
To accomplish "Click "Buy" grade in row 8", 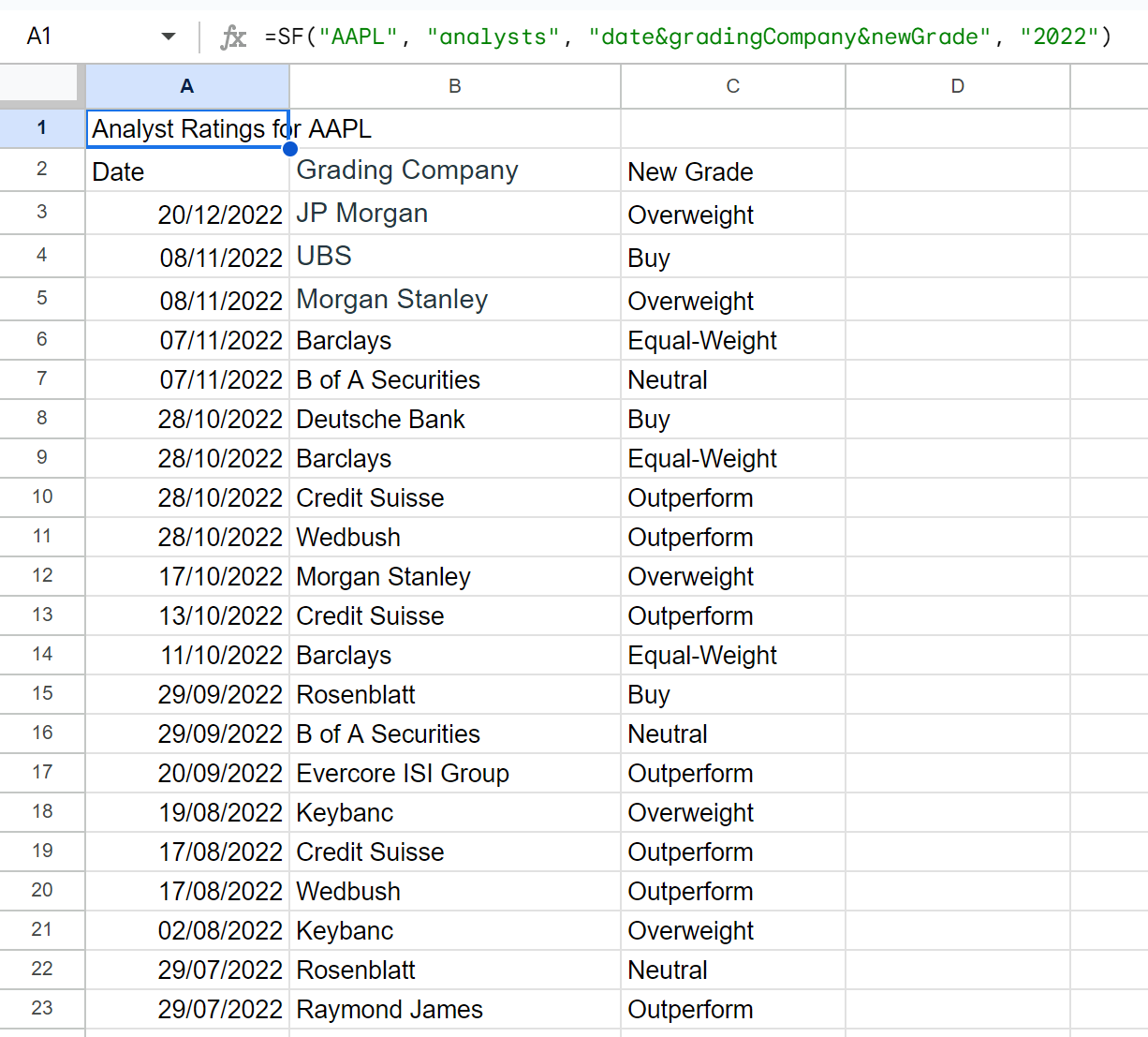I will [x=733, y=419].
